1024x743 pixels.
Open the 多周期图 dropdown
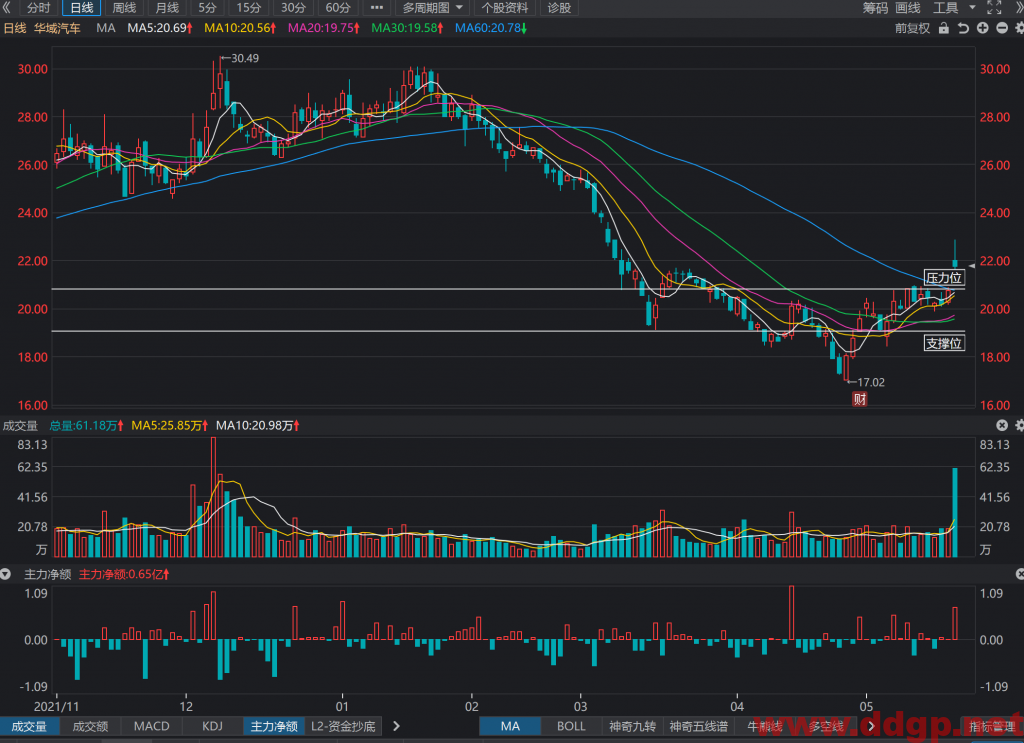point(432,8)
